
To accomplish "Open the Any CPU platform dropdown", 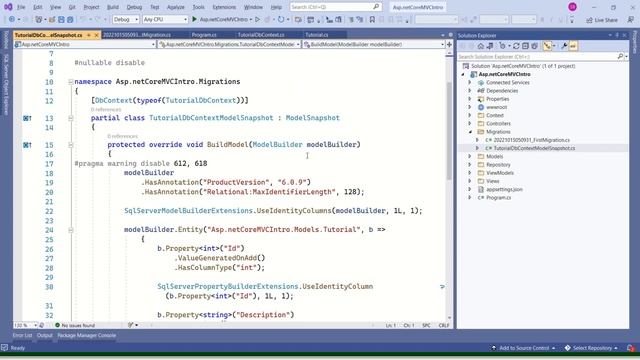I will [x=165, y=19].
